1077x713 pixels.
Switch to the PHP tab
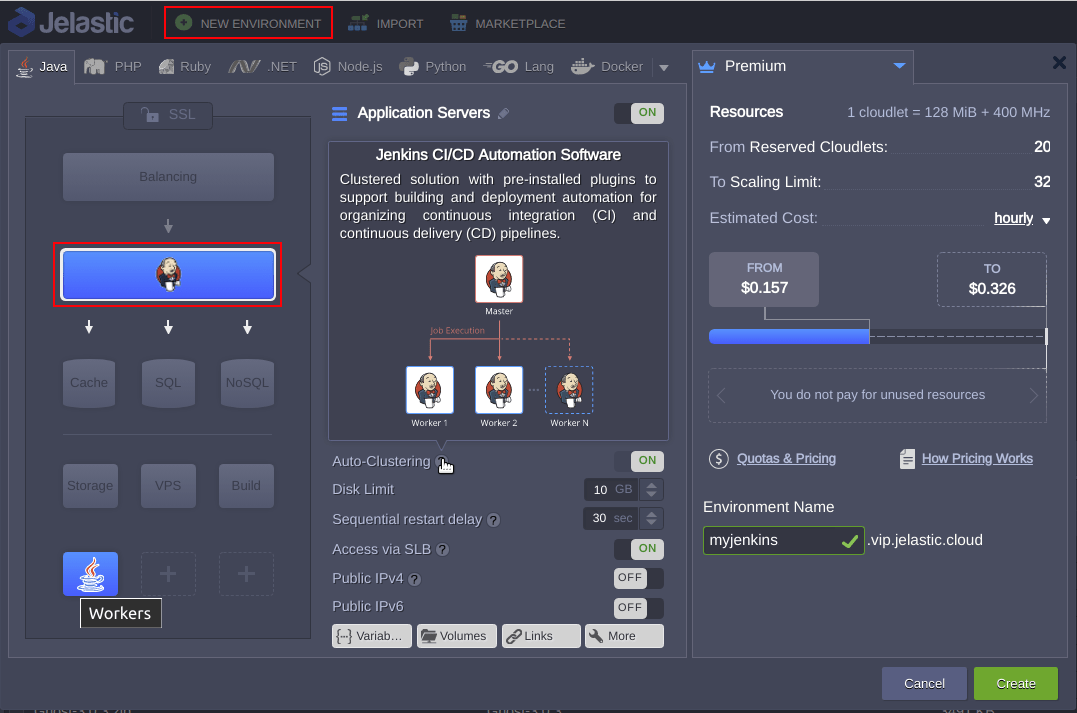coord(113,67)
